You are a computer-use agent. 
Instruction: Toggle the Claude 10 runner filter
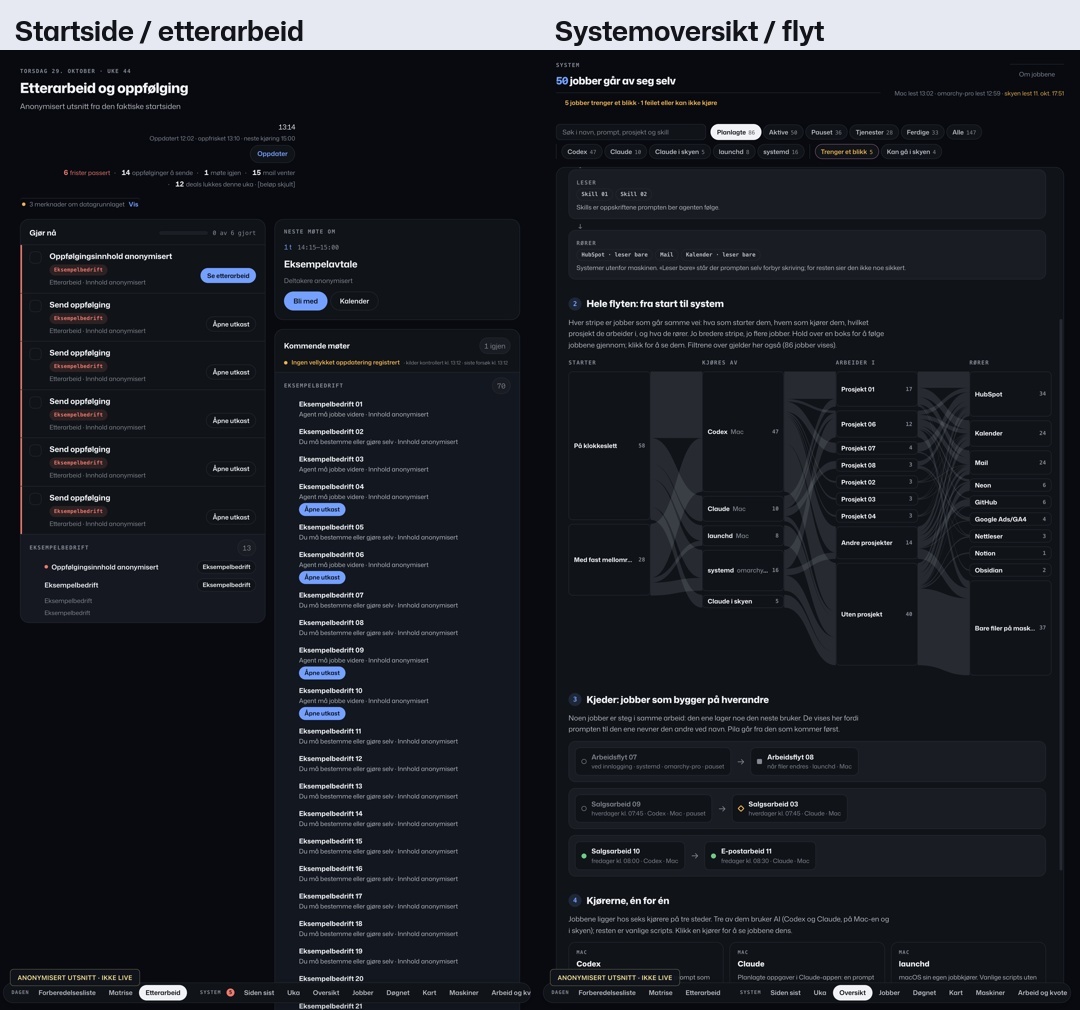625,152
